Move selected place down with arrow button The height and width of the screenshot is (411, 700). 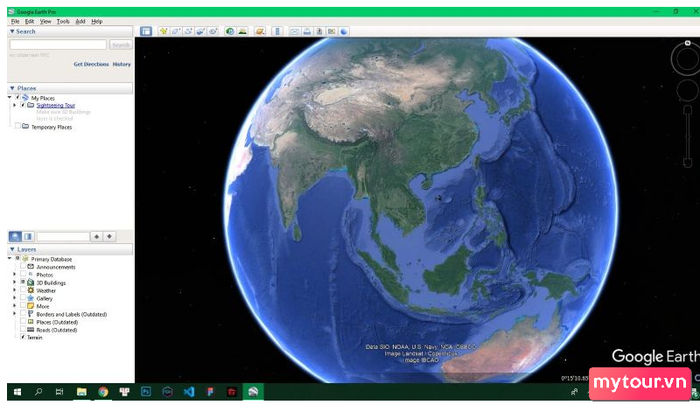pos(109,236)
